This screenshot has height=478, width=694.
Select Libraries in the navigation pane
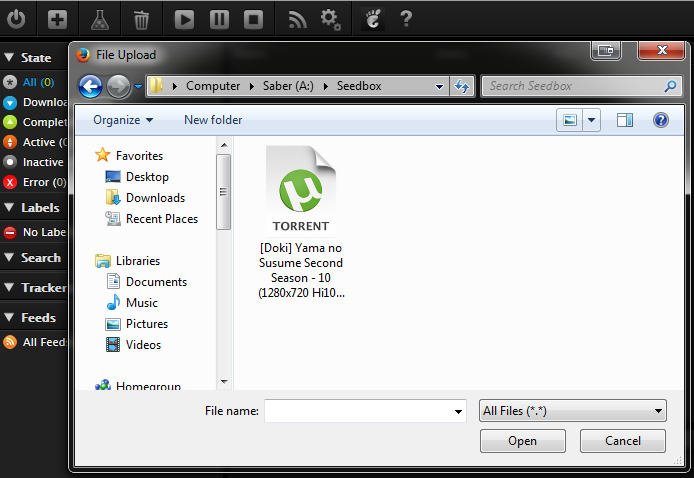pos(127,261)
